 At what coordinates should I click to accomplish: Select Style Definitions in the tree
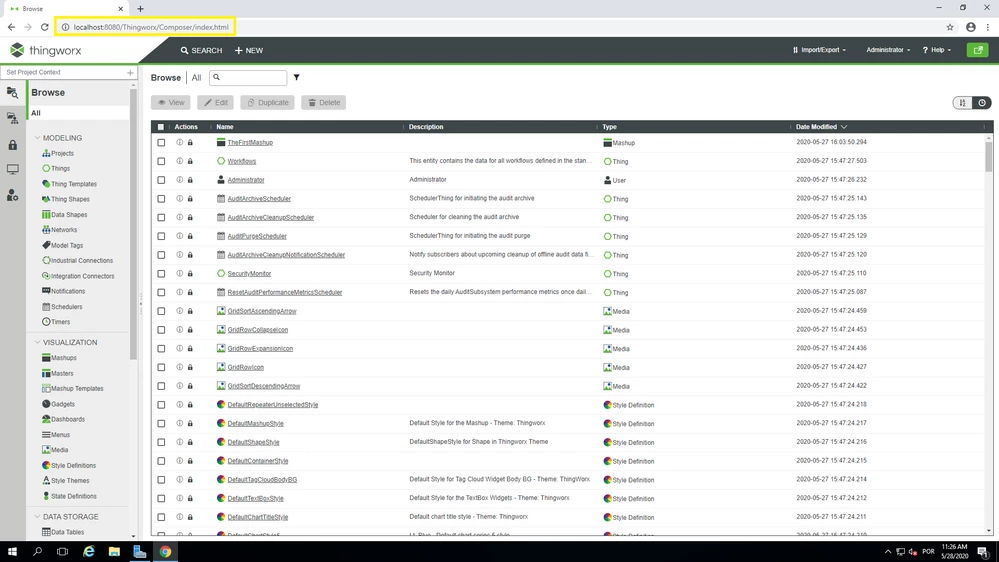tap(69, 465)
